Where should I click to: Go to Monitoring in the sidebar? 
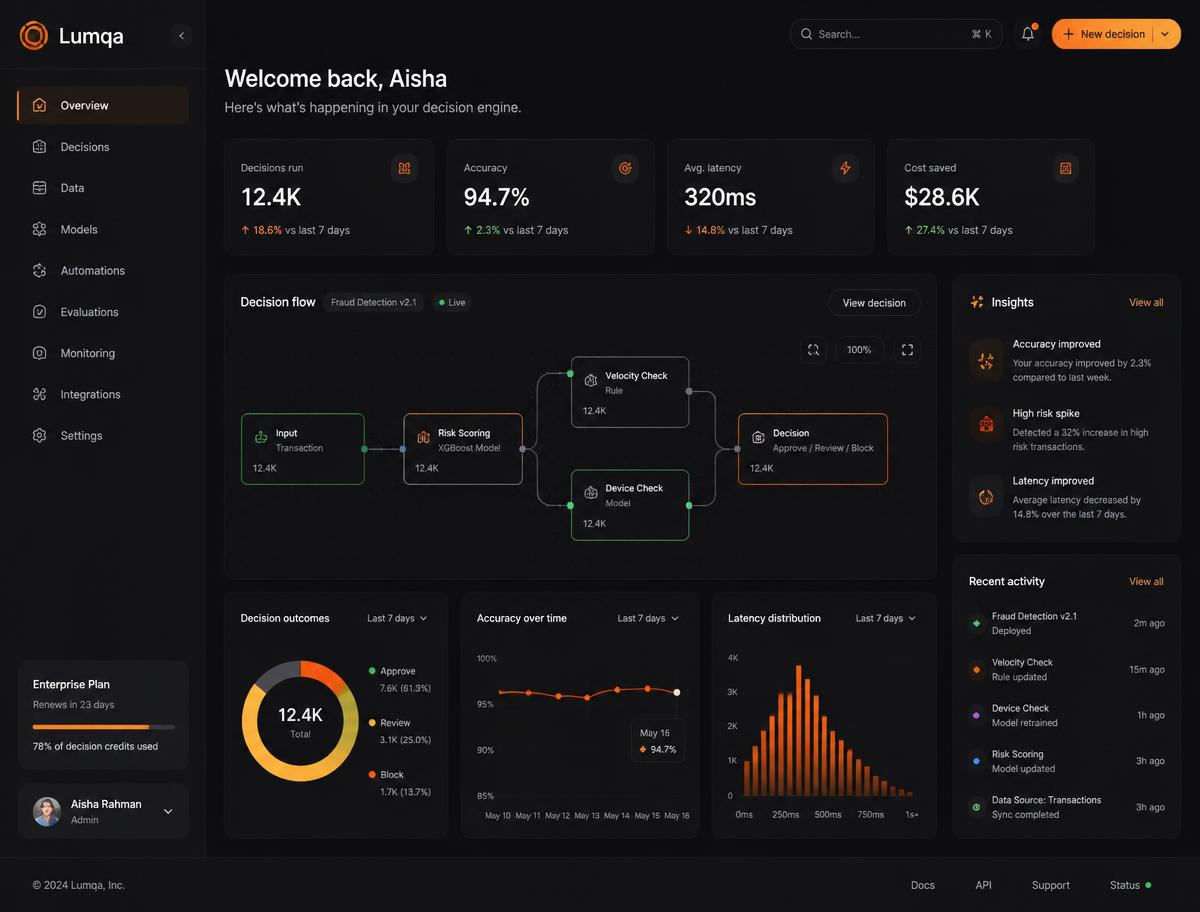coord(103,353)
